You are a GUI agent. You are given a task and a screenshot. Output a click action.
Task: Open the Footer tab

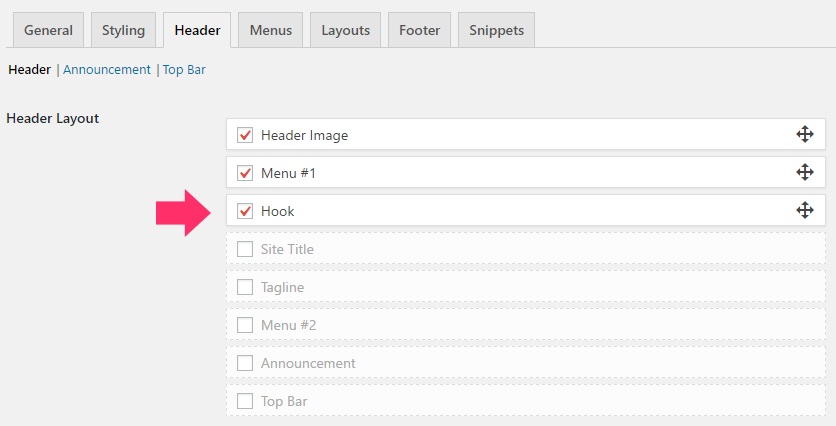420,30
